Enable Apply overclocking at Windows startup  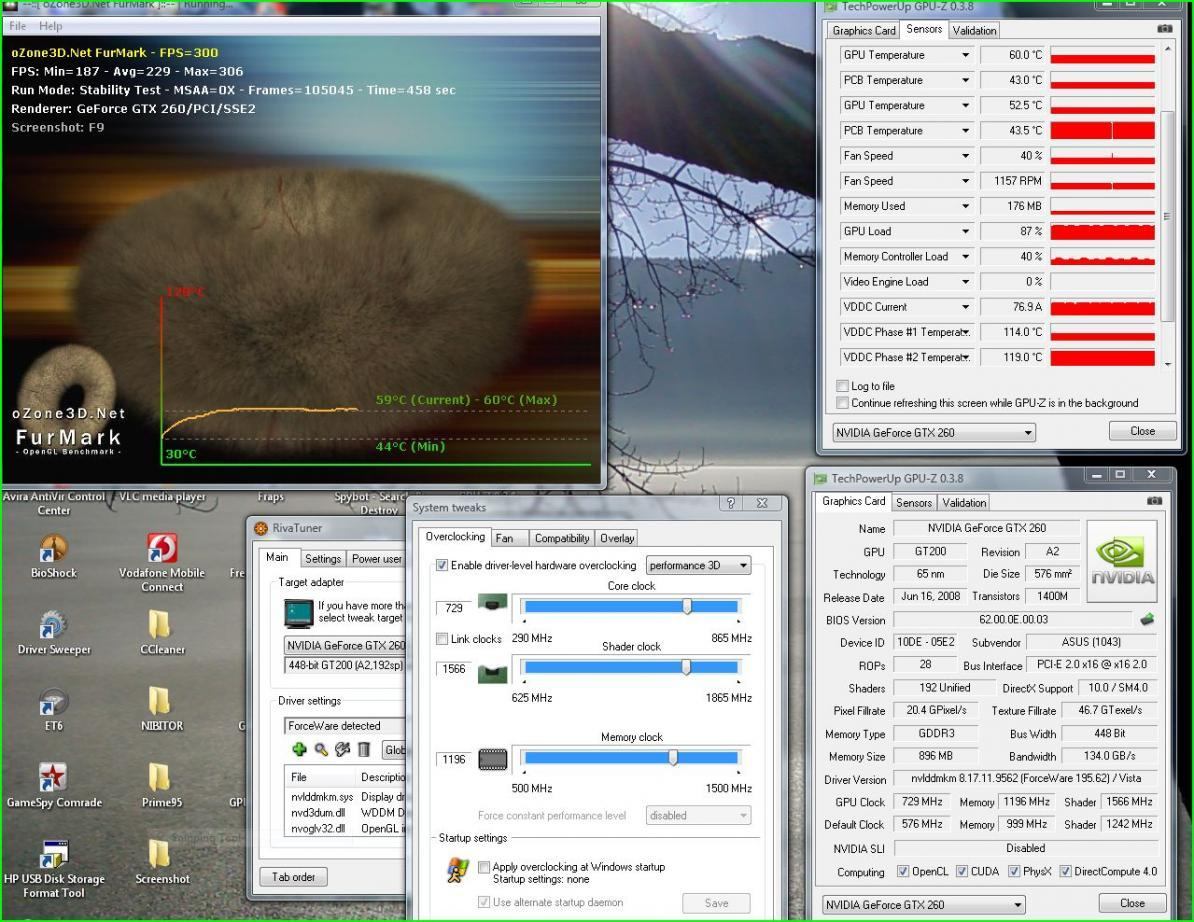484,866
